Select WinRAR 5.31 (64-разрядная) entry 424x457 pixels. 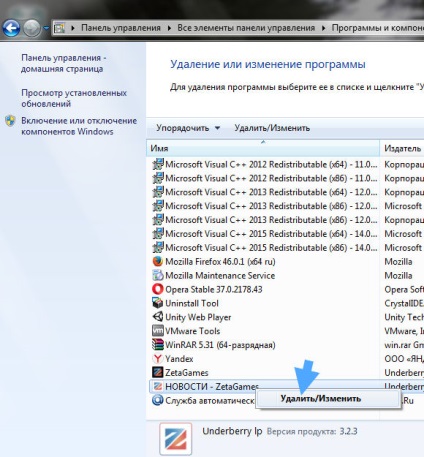coord(220,345)
